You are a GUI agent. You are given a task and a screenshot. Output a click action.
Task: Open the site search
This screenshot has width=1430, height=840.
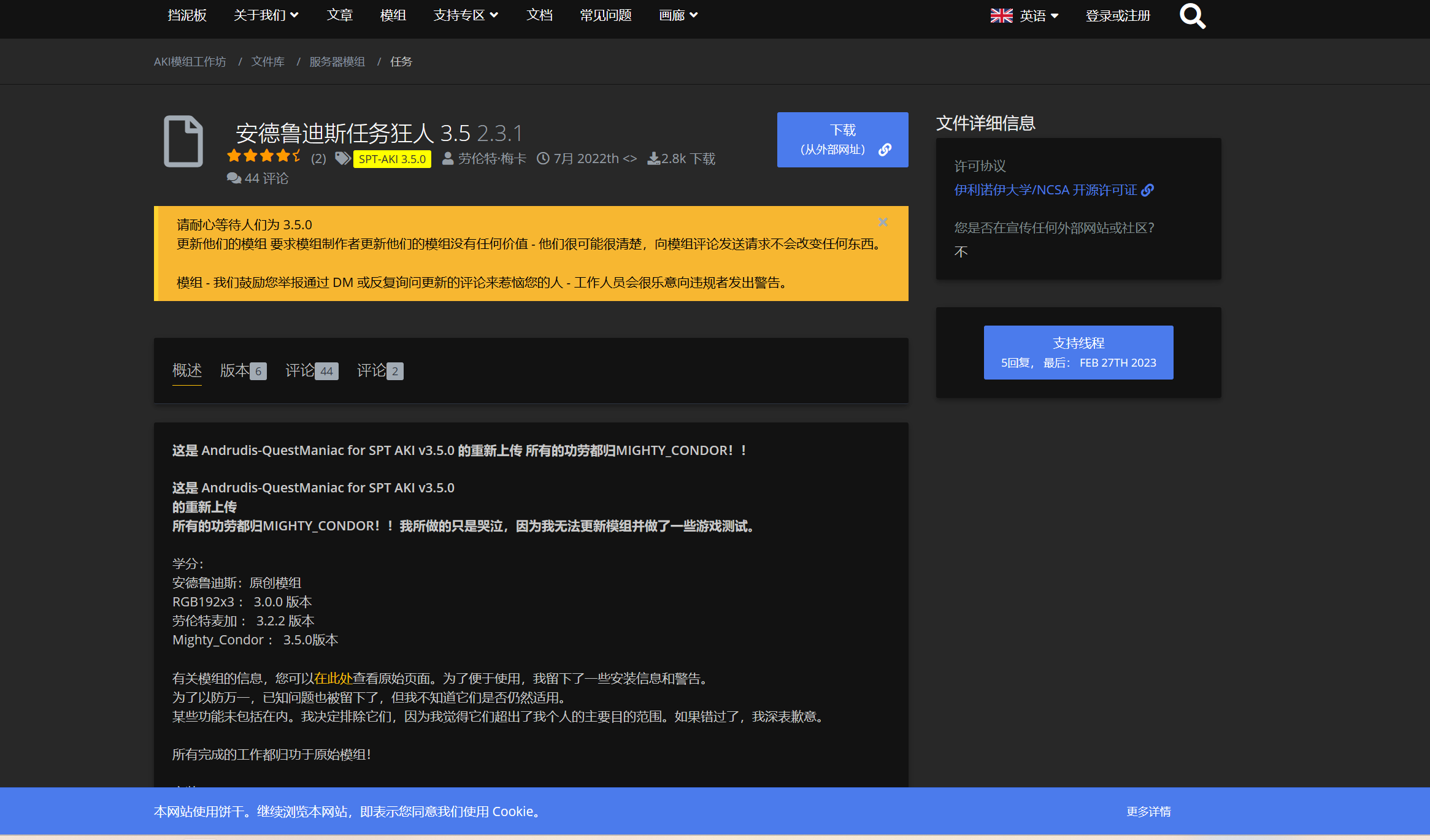pos(1192,16)
